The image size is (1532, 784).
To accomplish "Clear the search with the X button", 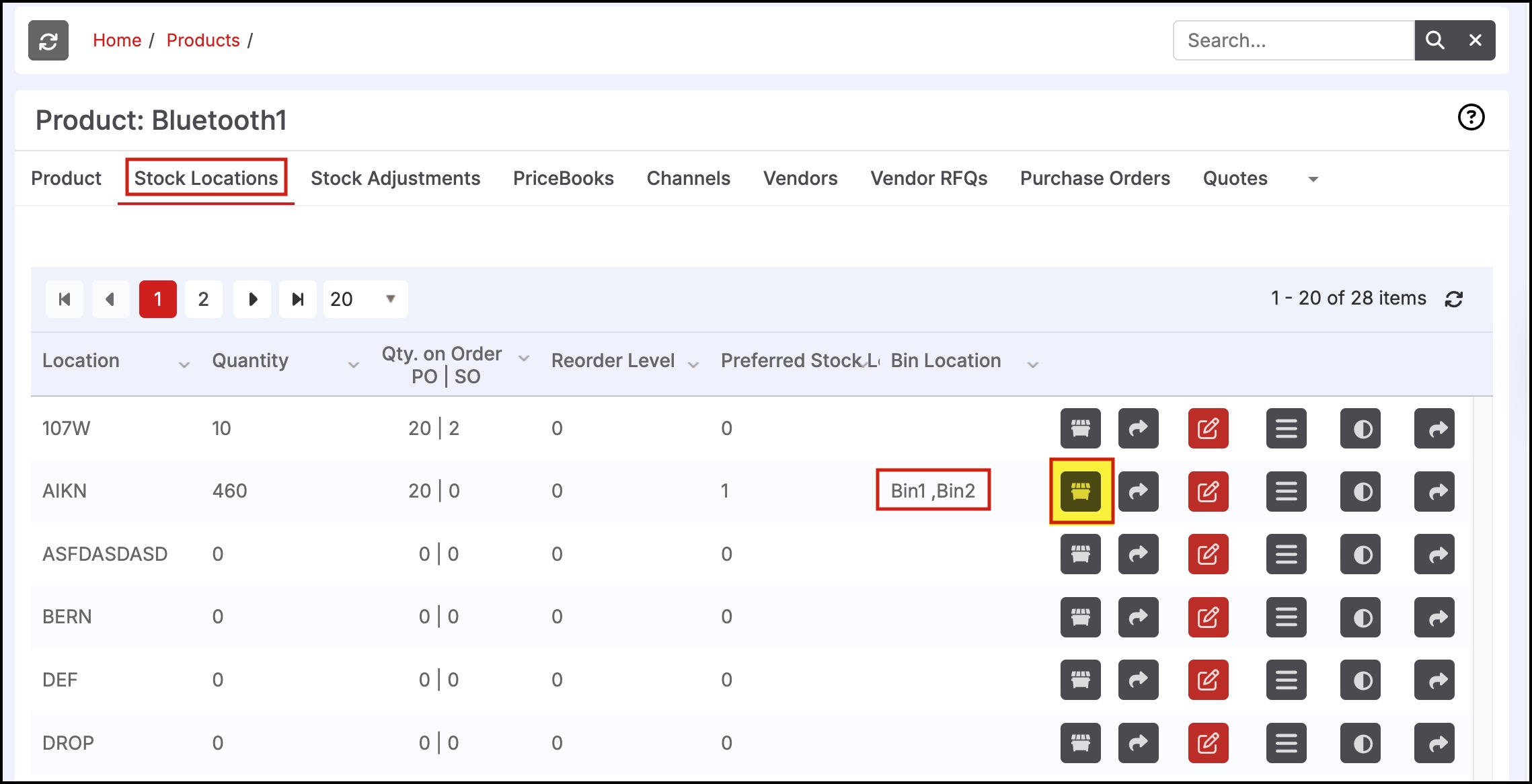I will (1476, 40).
